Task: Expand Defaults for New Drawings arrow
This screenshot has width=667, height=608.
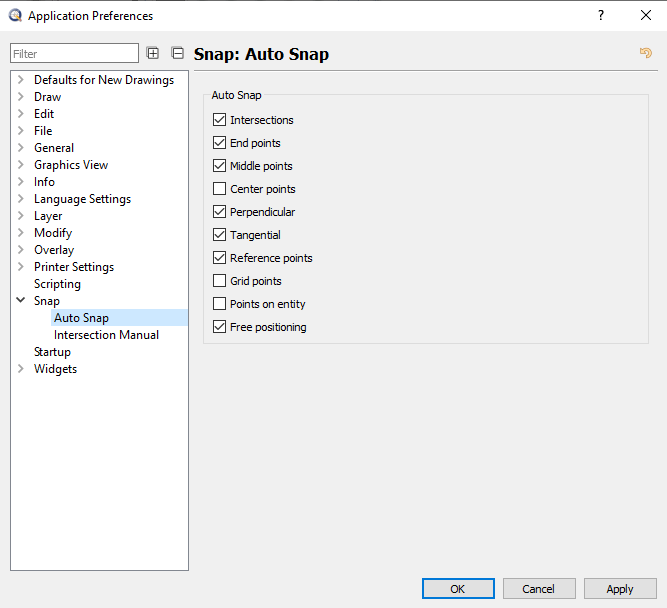Action: [x=20, y=80]
